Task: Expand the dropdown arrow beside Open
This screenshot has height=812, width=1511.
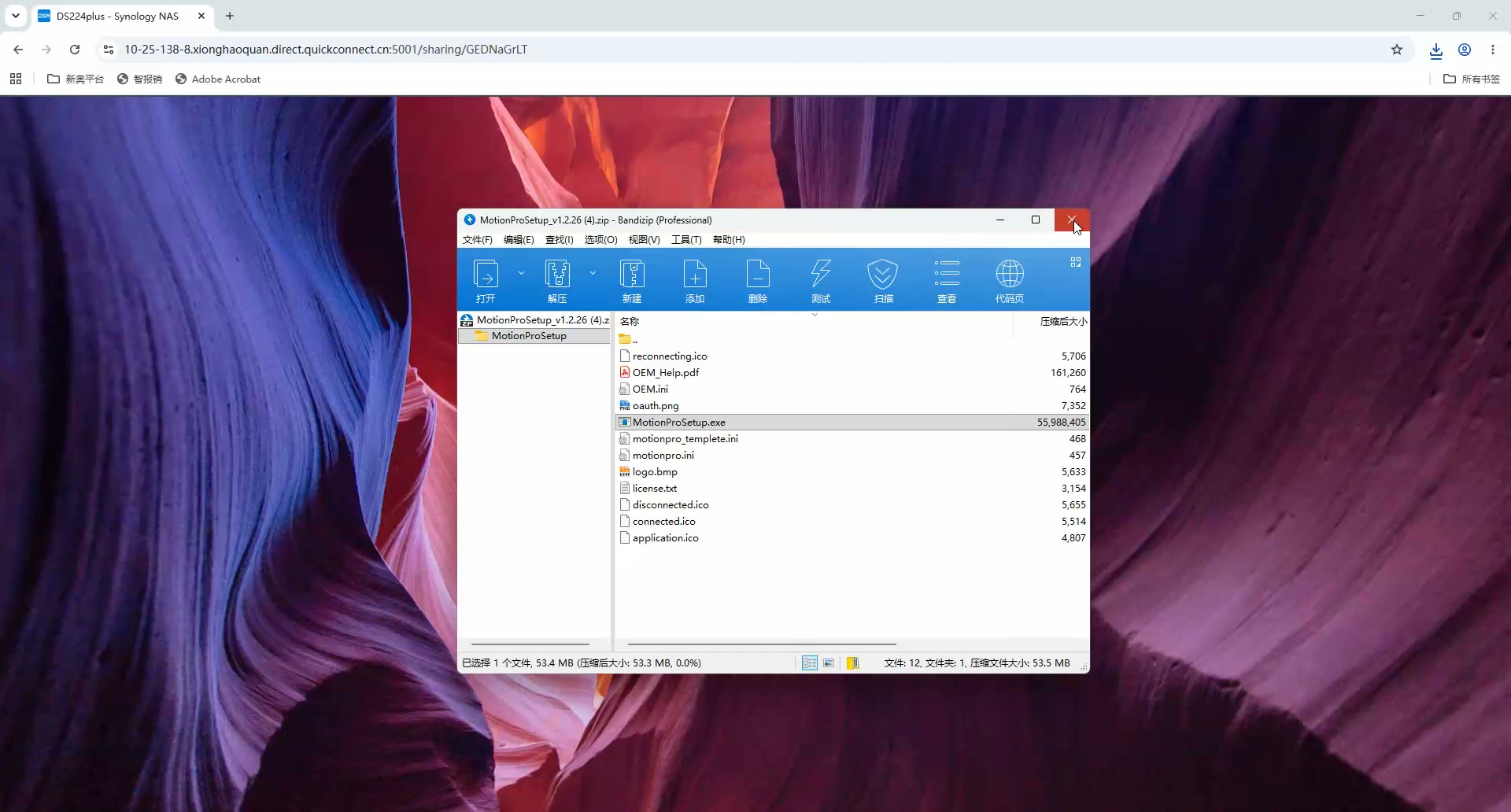Action: click(x=521, y=273)
